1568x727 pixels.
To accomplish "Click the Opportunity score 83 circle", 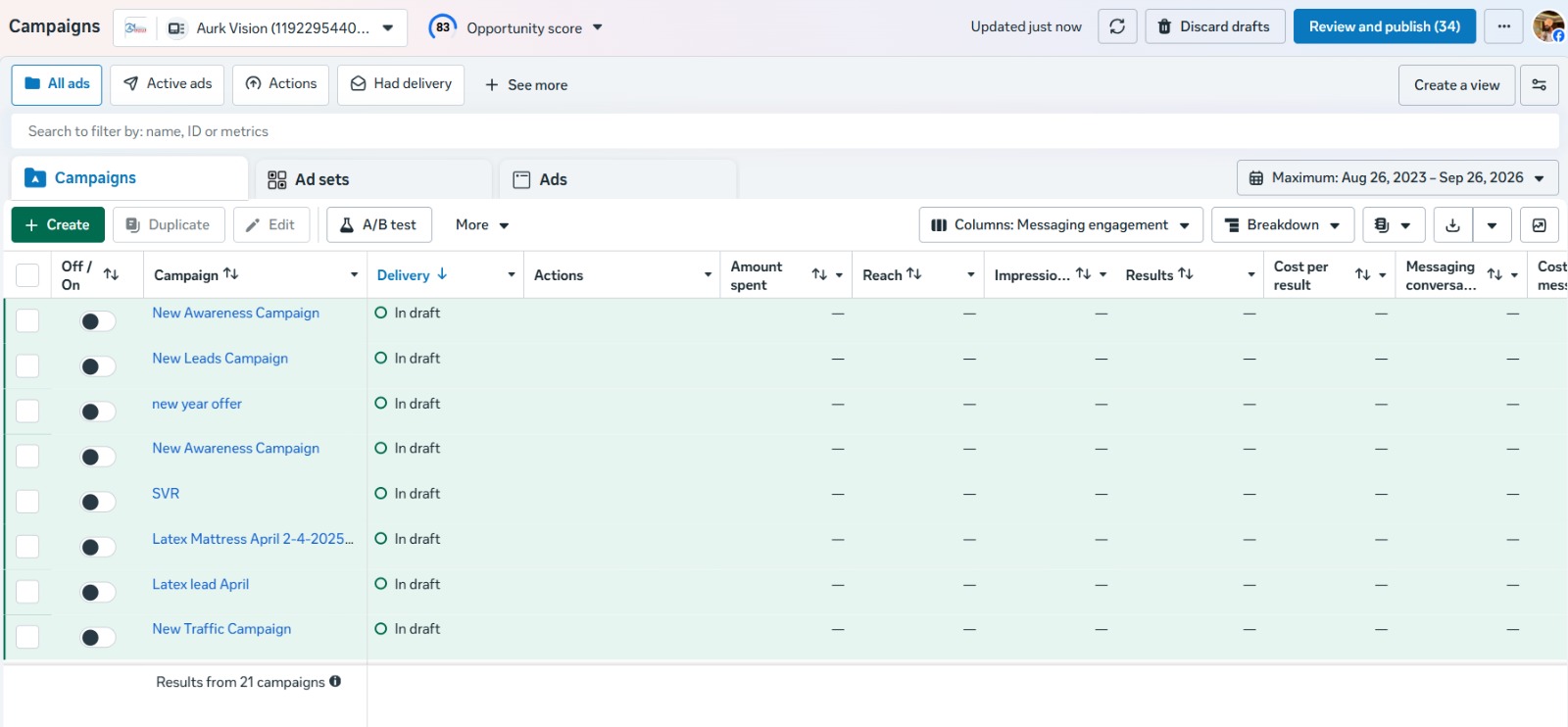I will click(x=443, y=27).
